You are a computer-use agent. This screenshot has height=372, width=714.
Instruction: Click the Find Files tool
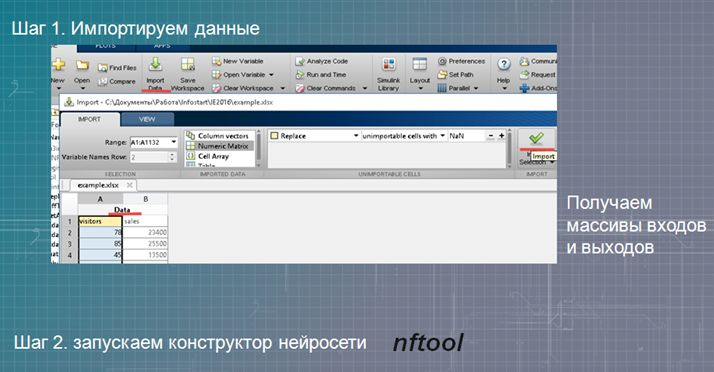click(117, 68)
